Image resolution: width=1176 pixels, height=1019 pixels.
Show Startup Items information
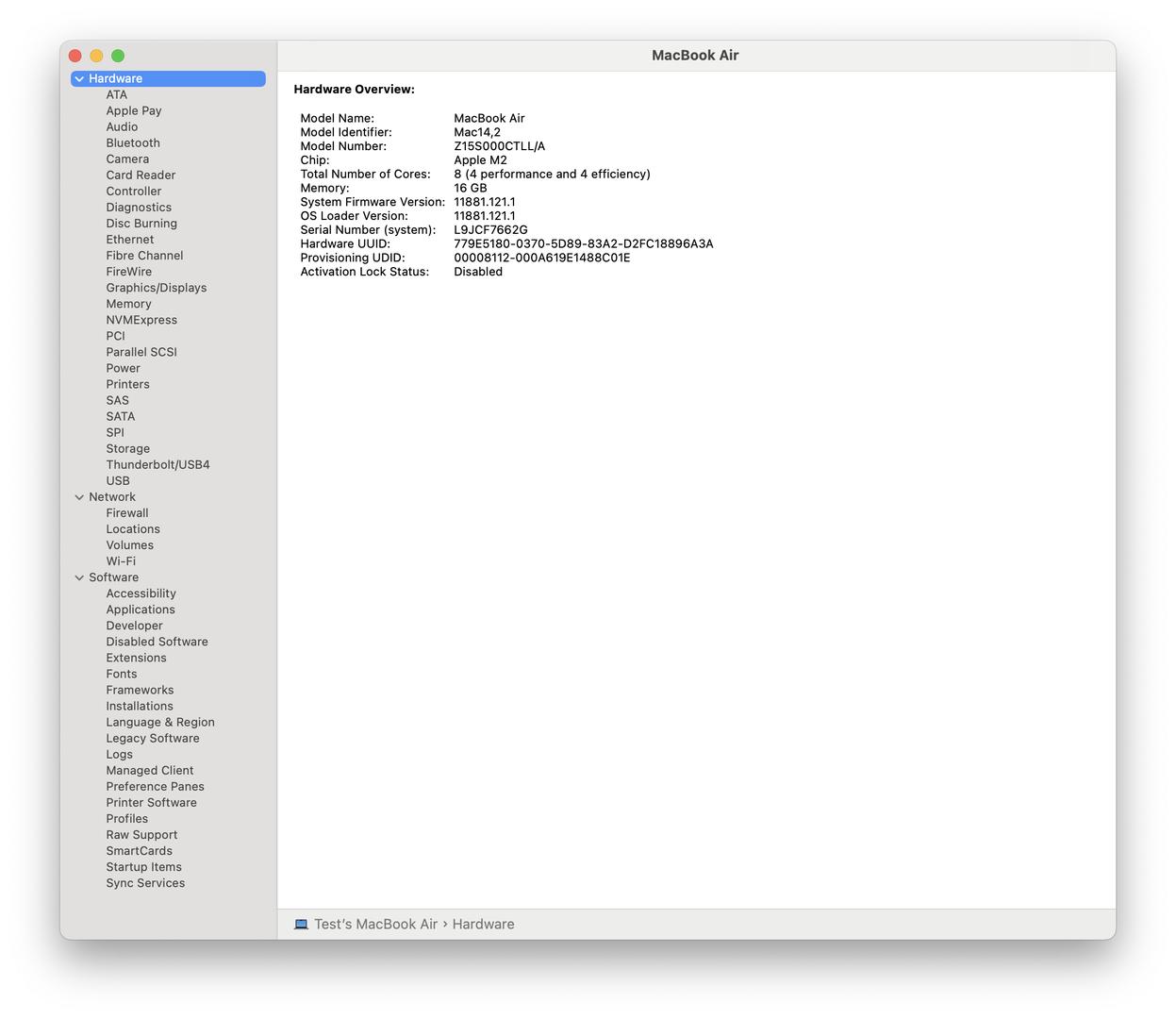coord(143,867)
